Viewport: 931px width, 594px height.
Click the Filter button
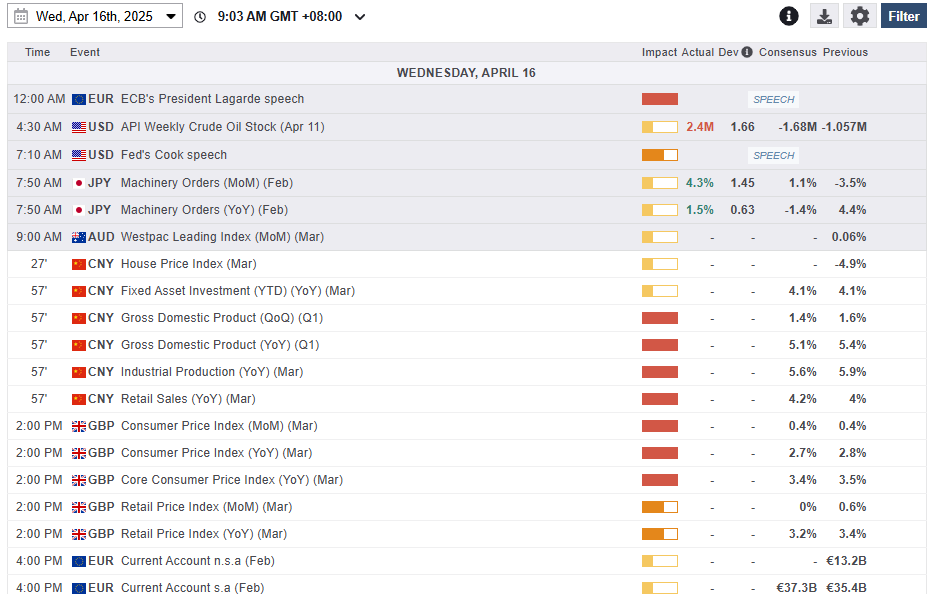pyautogui.click(x=903, y=16)
